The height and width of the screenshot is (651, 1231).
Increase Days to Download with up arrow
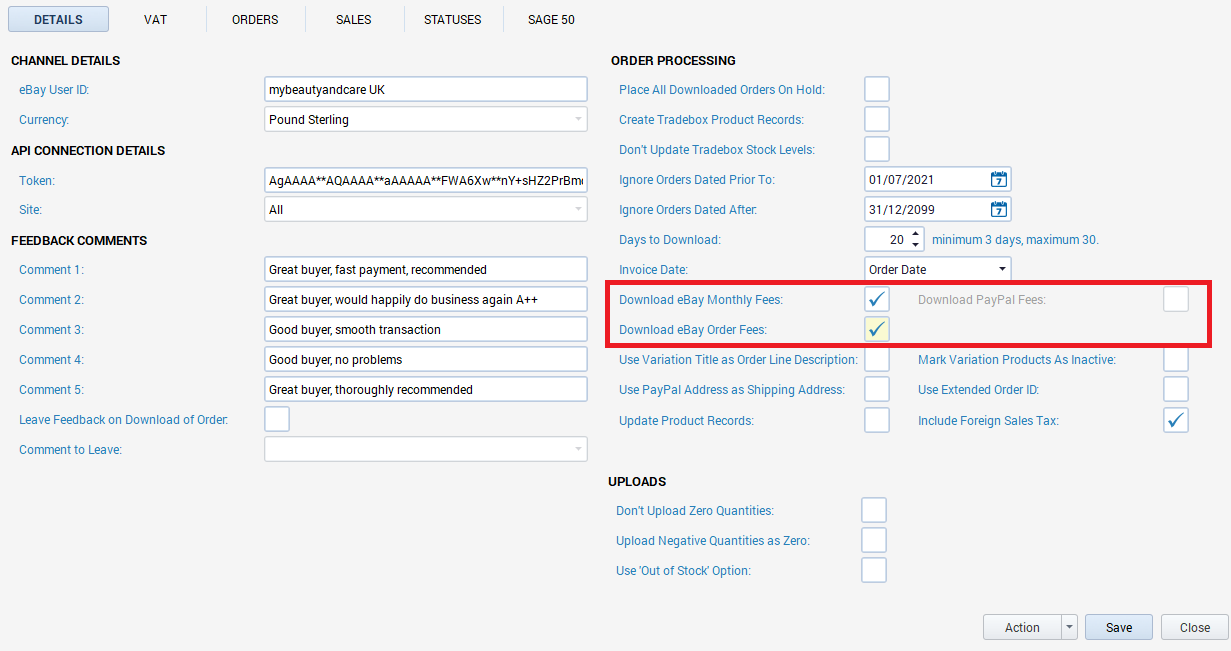point(916,234)
